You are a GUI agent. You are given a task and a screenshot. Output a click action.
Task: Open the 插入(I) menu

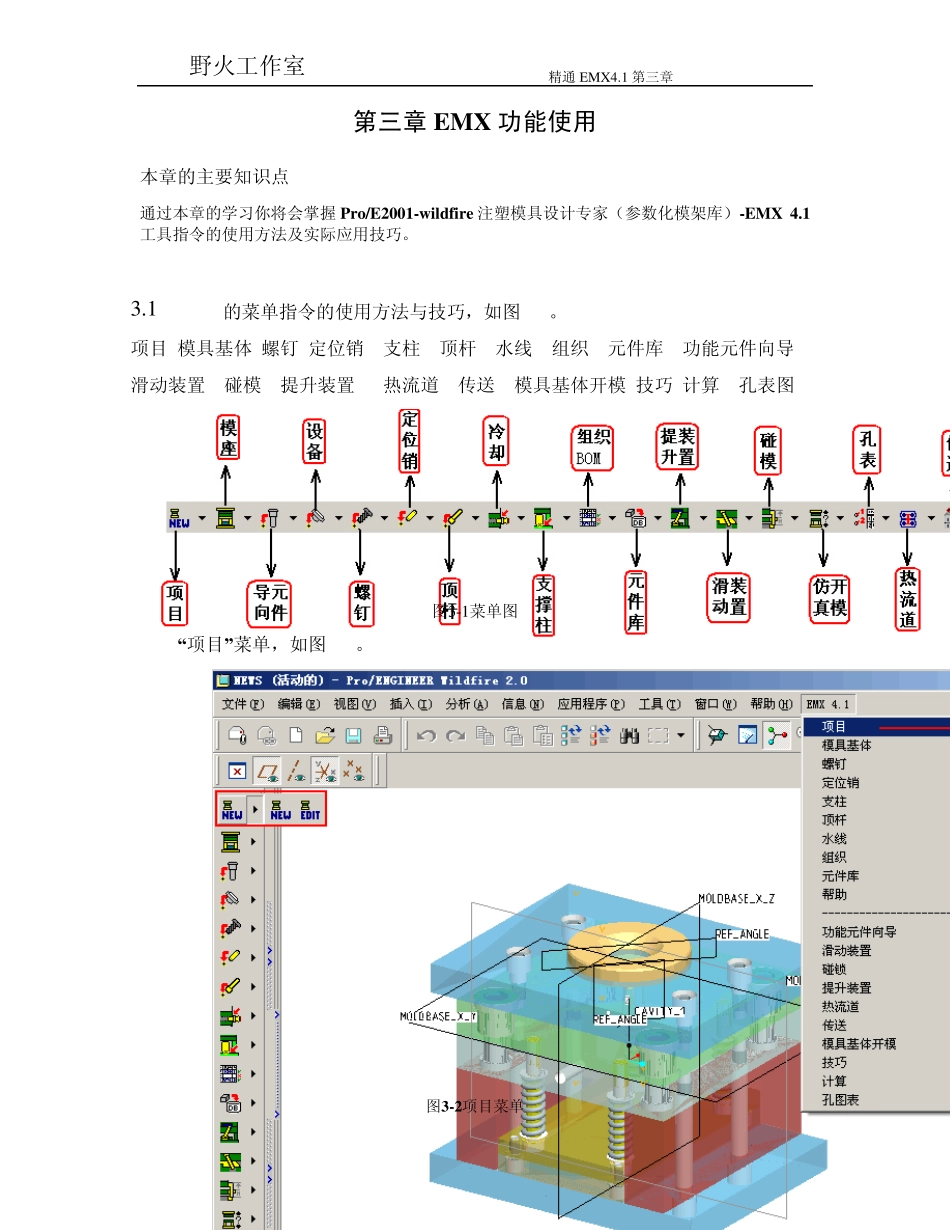pyautogui.click(x=412, y=704)
